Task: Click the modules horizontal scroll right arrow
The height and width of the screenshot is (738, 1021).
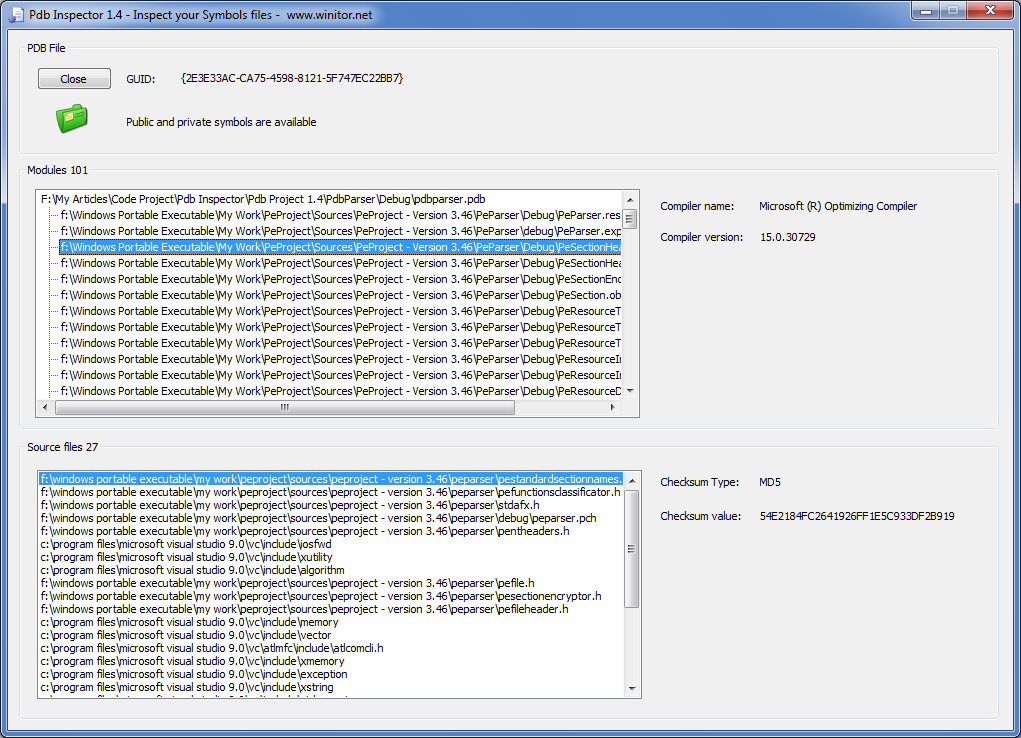Action: (613, 408)
